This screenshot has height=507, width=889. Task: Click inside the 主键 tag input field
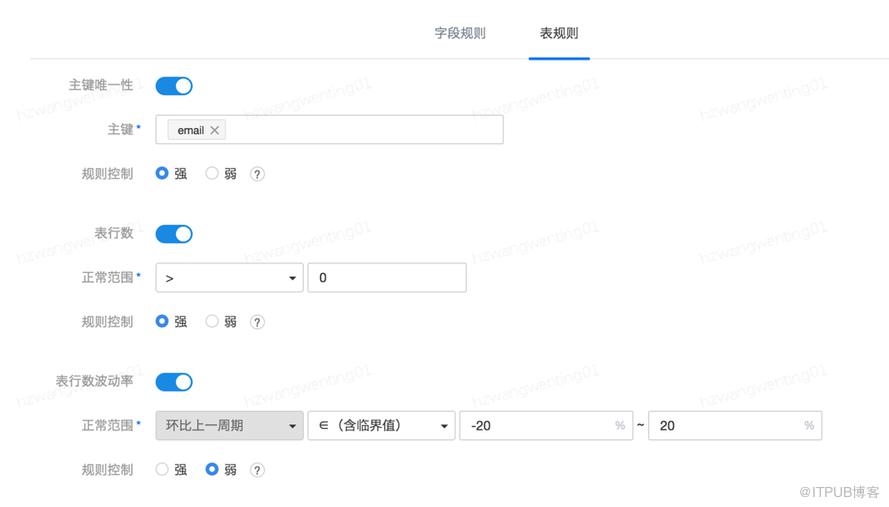[x=329, y=130]
